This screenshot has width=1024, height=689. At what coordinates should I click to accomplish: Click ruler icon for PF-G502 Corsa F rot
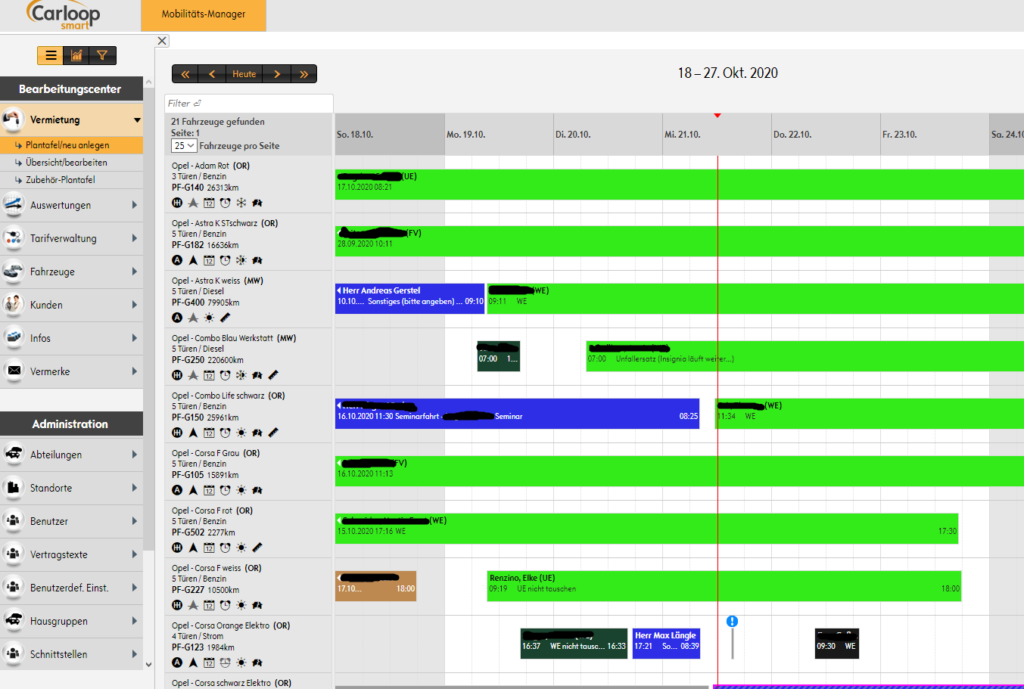[257, 548]
